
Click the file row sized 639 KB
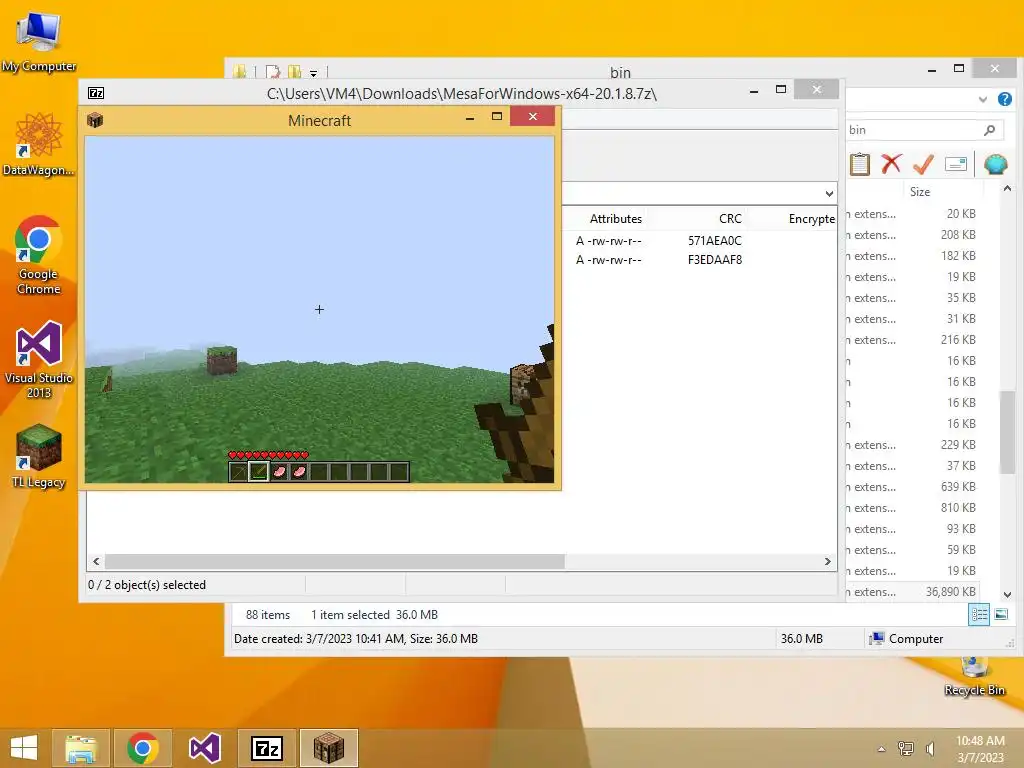911,487
